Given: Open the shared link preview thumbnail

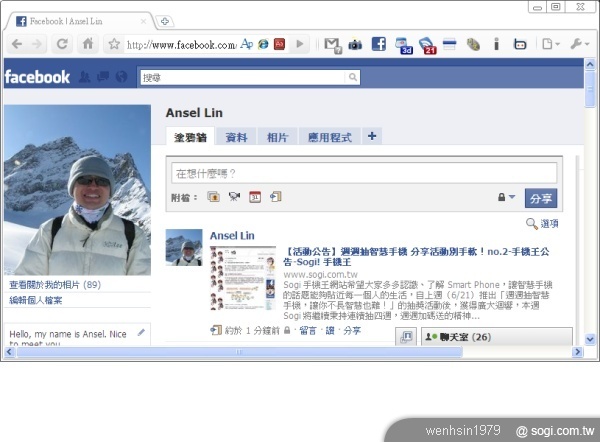Looking at the screenshot, I should (x=243, y=278).
